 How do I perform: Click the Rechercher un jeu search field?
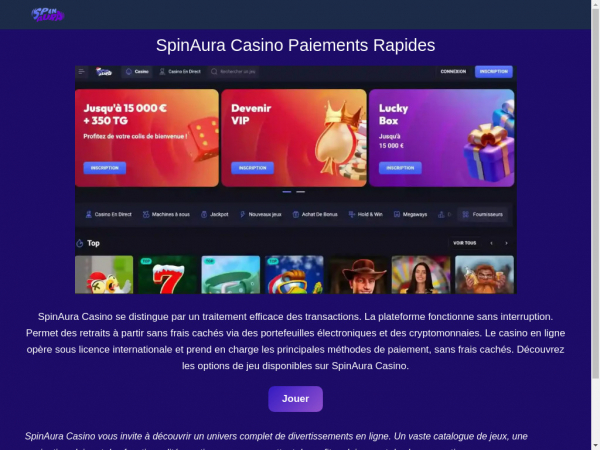pos(233,72)
